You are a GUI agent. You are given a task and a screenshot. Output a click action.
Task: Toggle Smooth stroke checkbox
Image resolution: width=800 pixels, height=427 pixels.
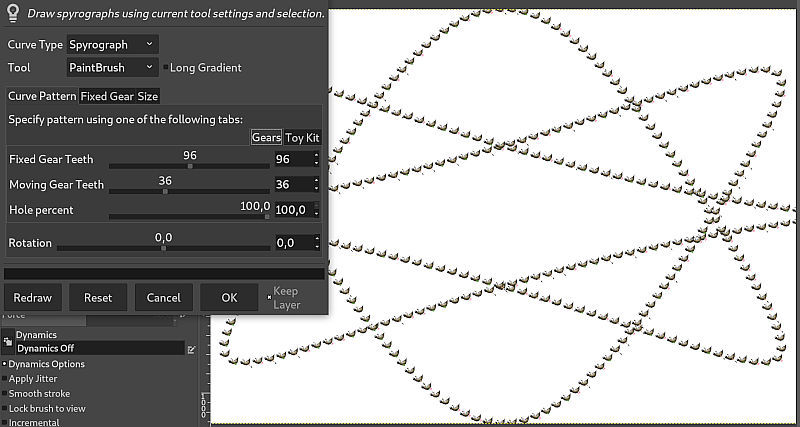pos(5,393)
